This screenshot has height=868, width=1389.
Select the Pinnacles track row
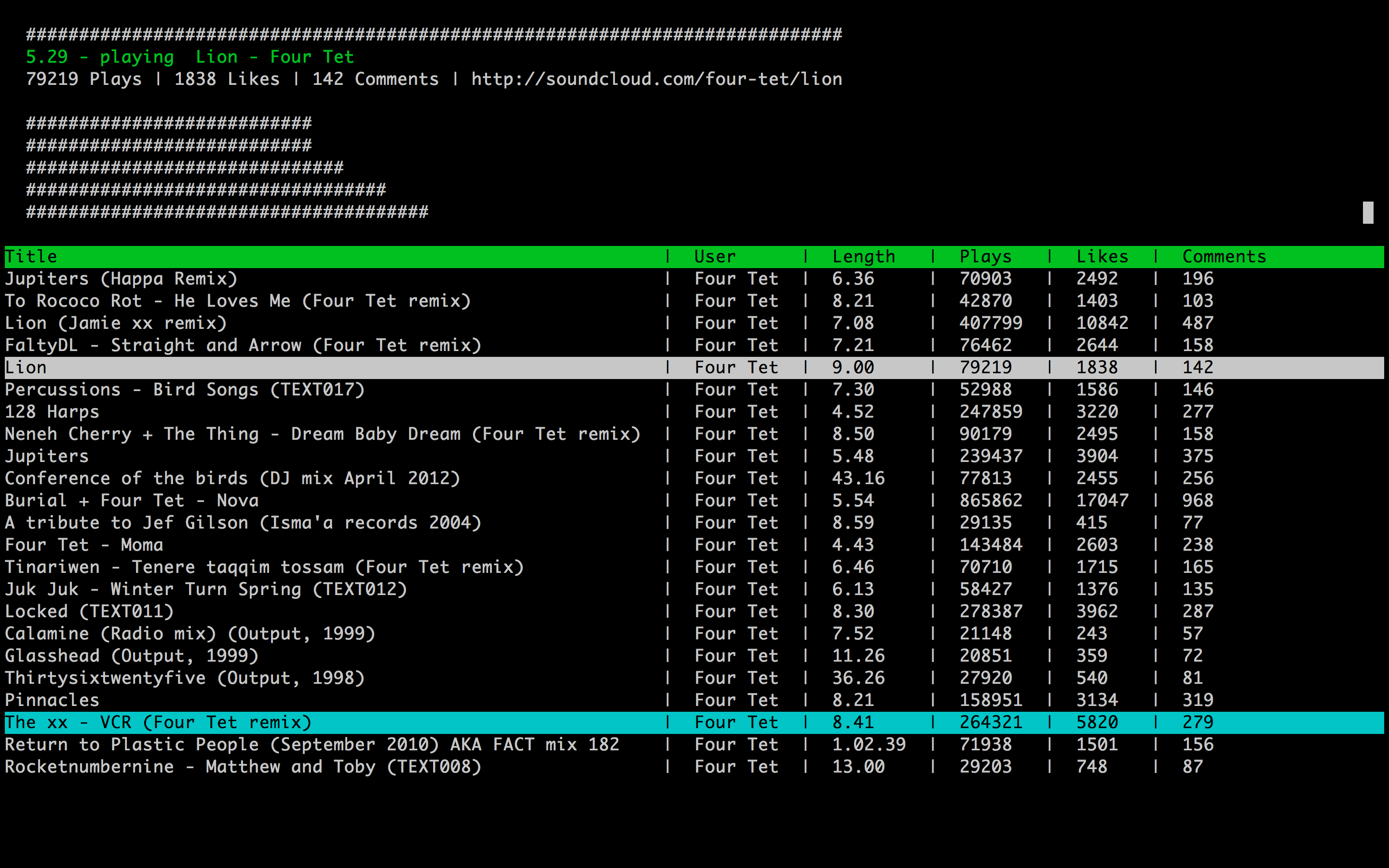pyautogui.click(x=52, y=700)
